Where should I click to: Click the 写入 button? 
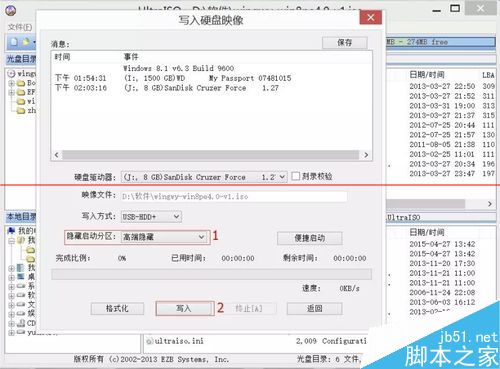click(x=184, y=309)
